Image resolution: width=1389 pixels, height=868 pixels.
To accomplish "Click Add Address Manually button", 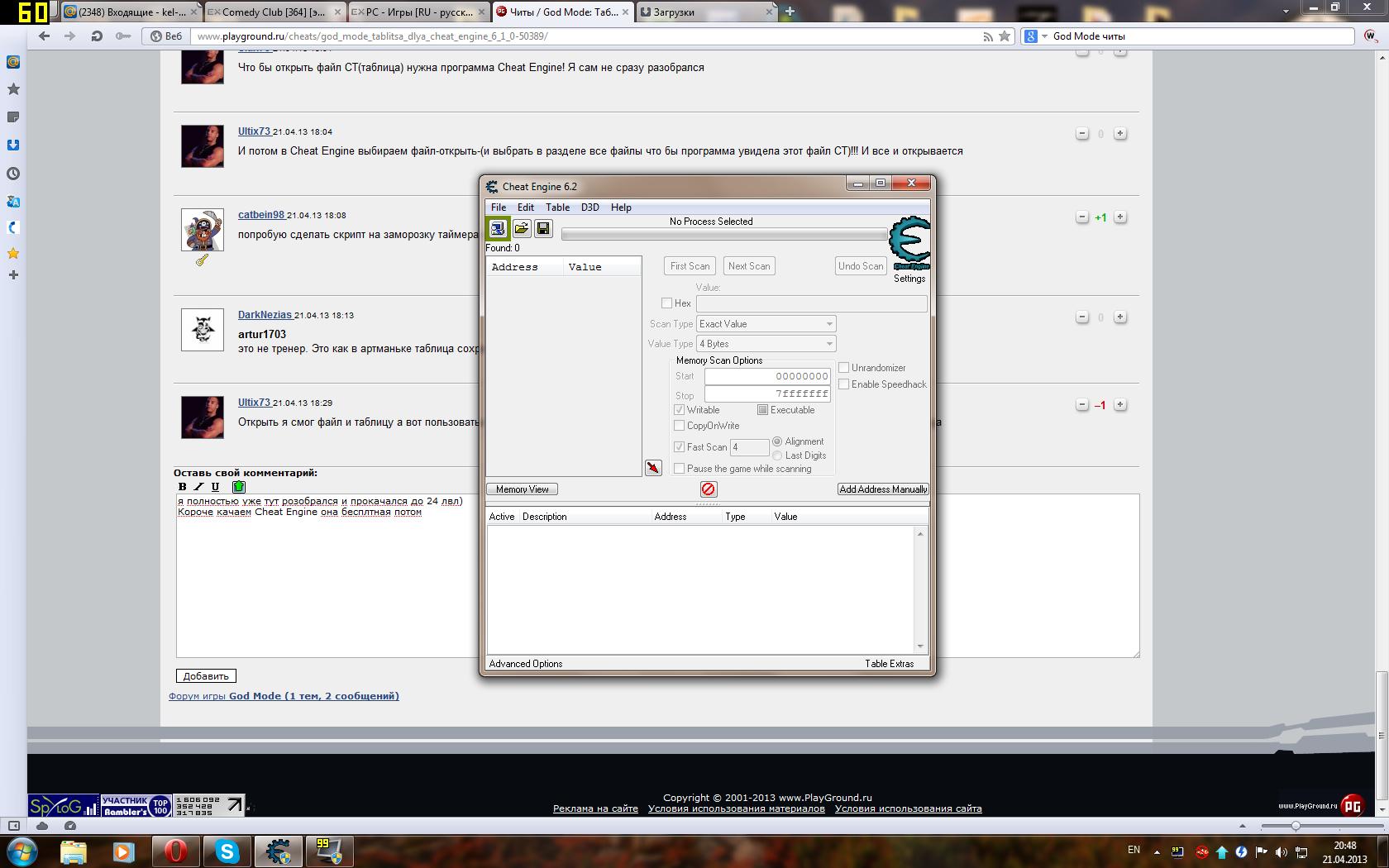I will point(883,489).
